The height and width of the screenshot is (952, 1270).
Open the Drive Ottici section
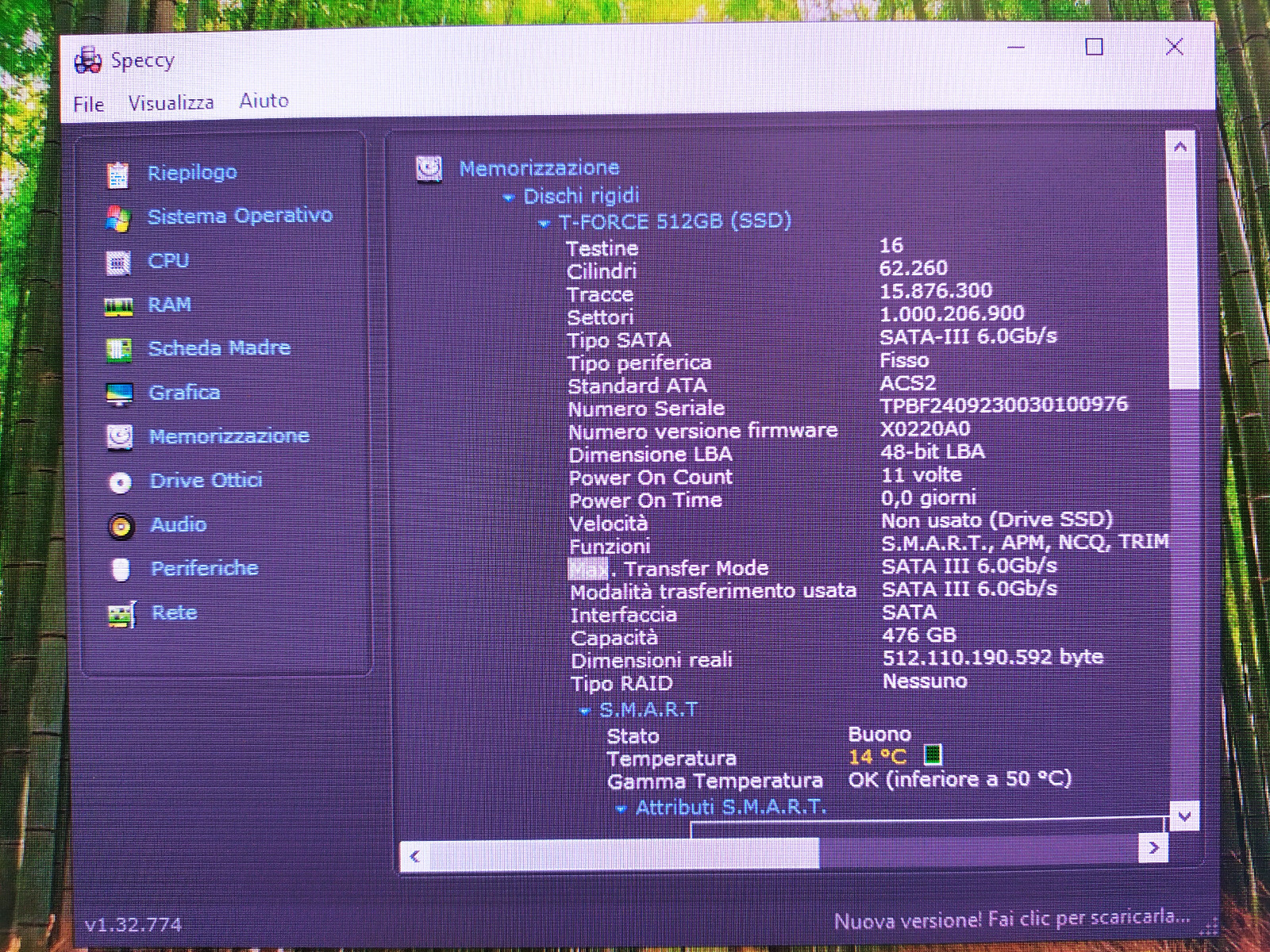(x=206, y=480)
